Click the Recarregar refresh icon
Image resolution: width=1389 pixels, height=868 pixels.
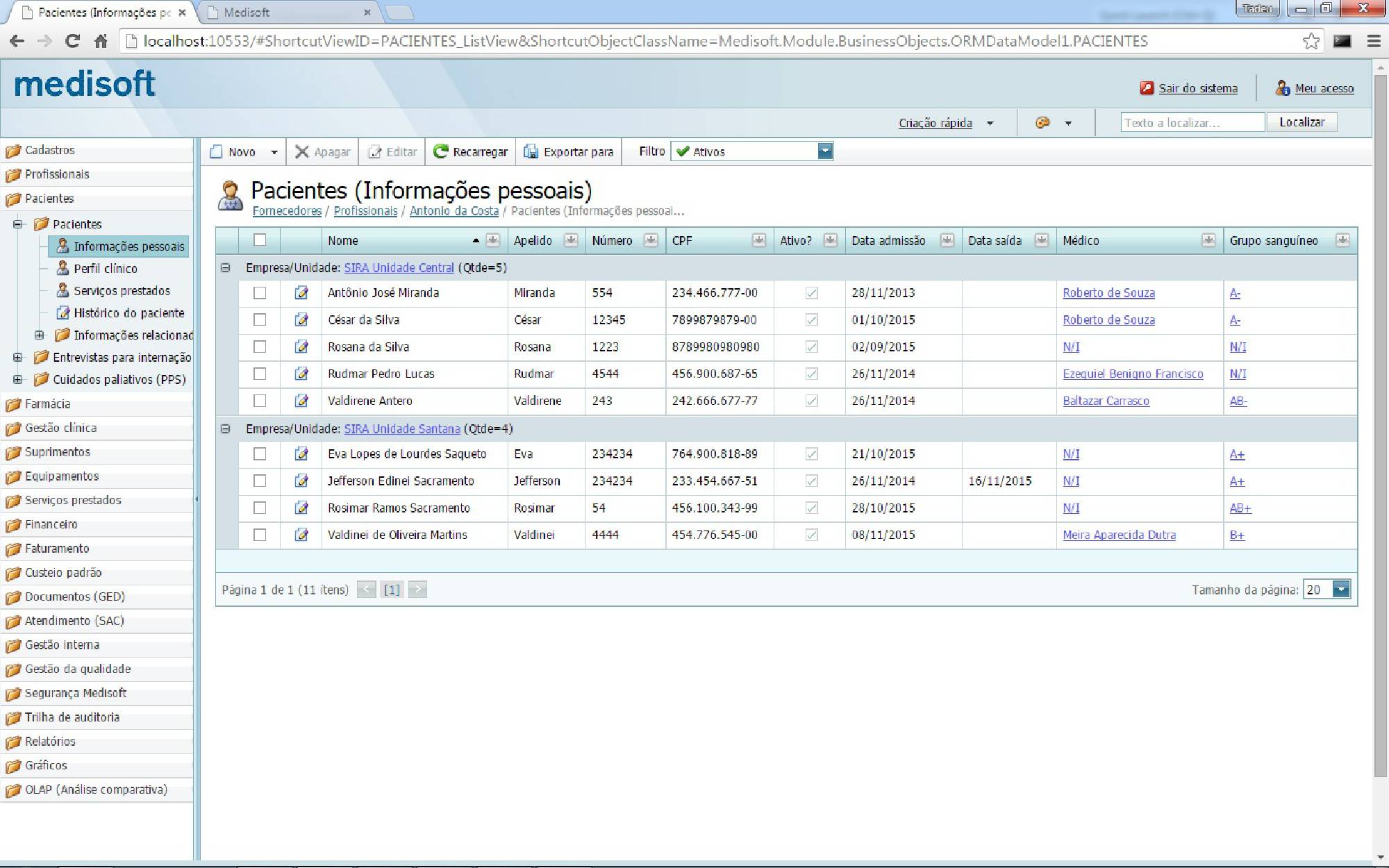[440, 151]
